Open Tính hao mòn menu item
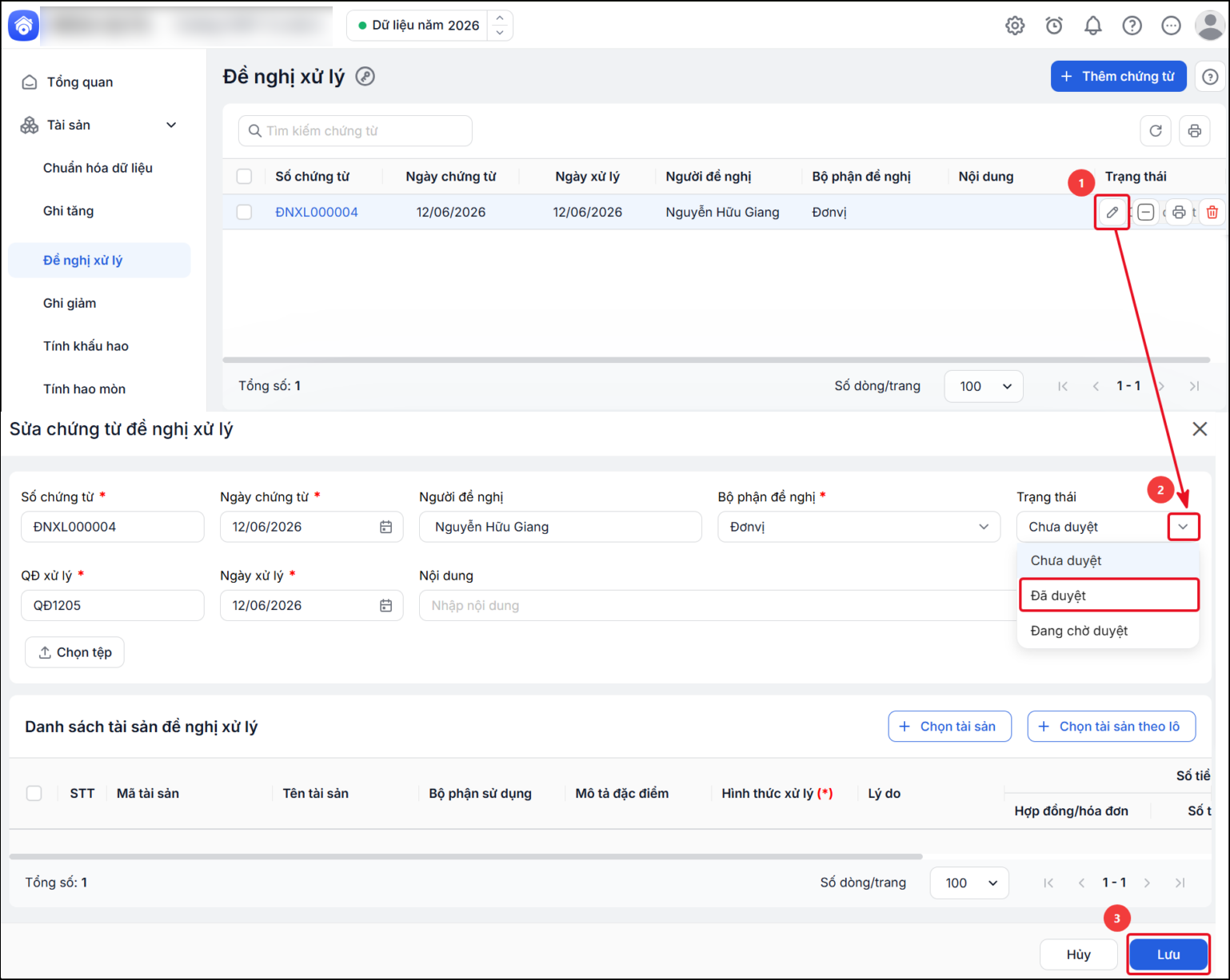 click(x=84, y=389)
